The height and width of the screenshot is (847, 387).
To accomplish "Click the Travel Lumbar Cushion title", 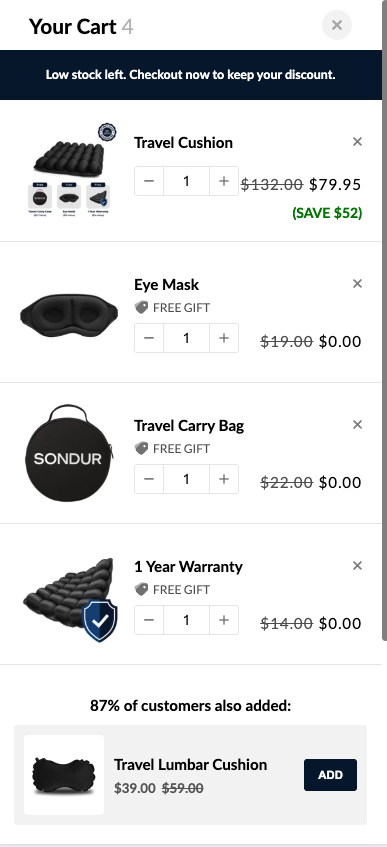I will (190, 764).
